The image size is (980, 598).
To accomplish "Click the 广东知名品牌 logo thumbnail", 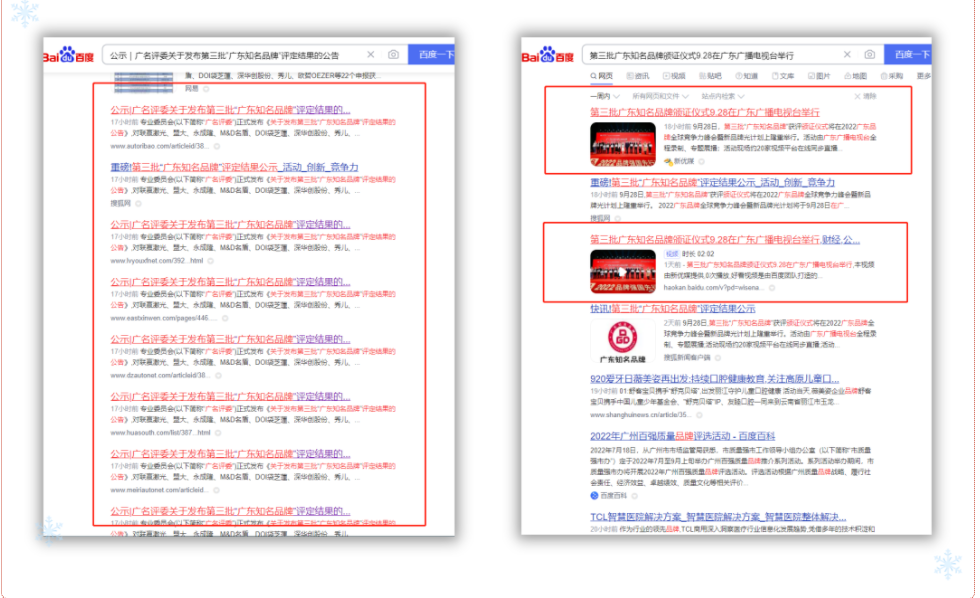I will [x=622, y=341].
